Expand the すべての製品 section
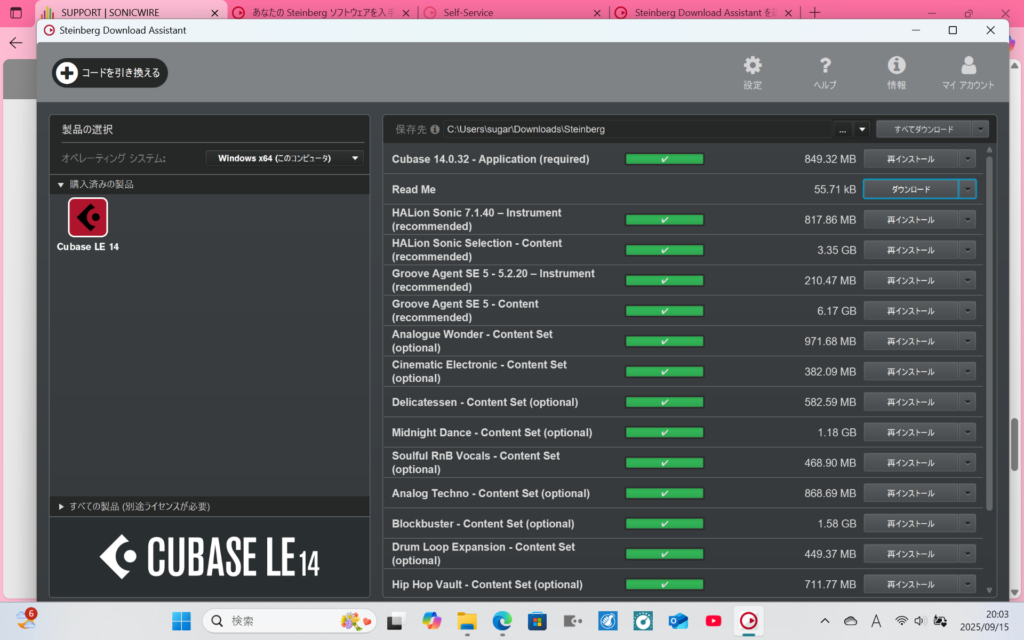 61,507
